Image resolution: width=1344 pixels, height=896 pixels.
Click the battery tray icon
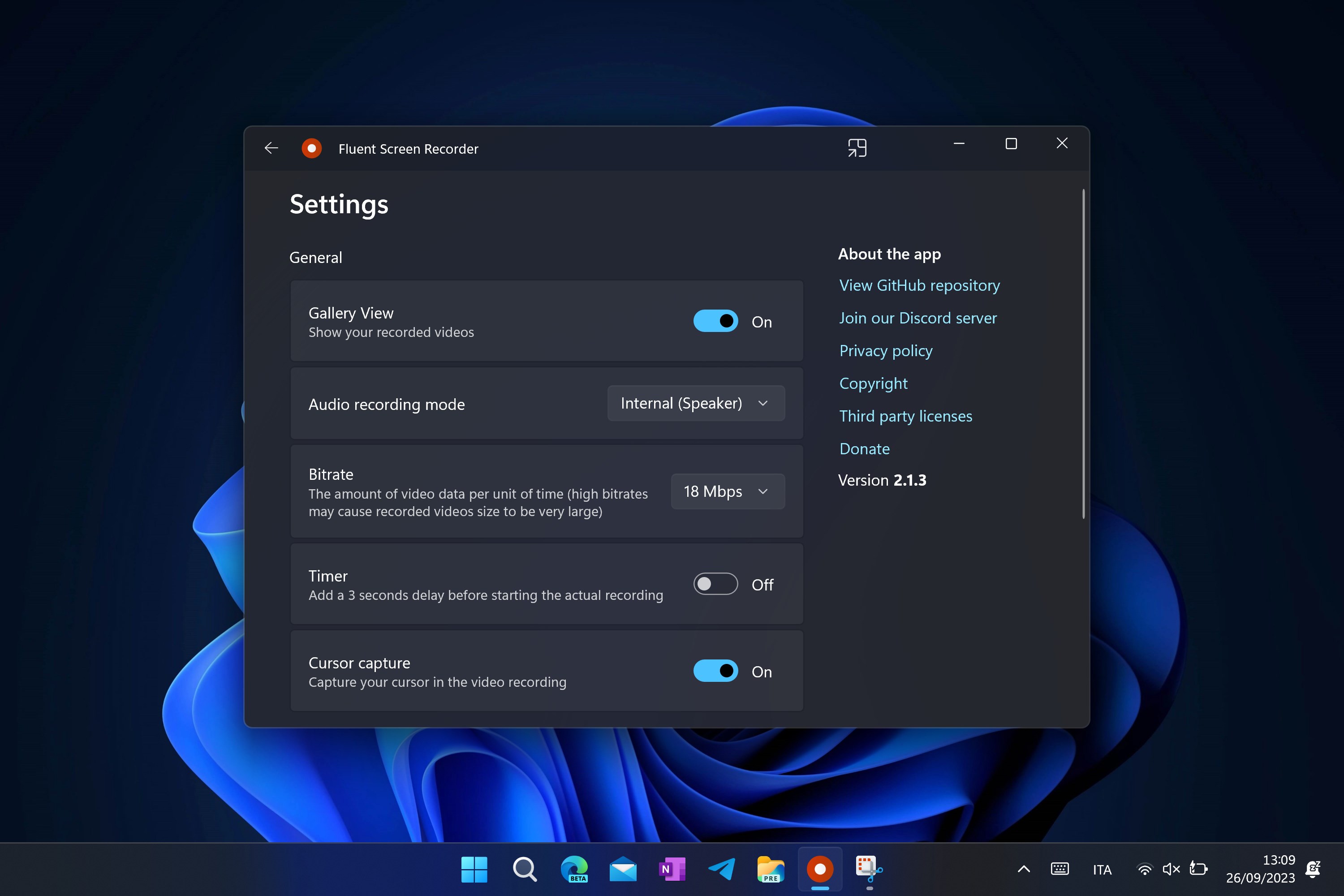point(1199,869)
